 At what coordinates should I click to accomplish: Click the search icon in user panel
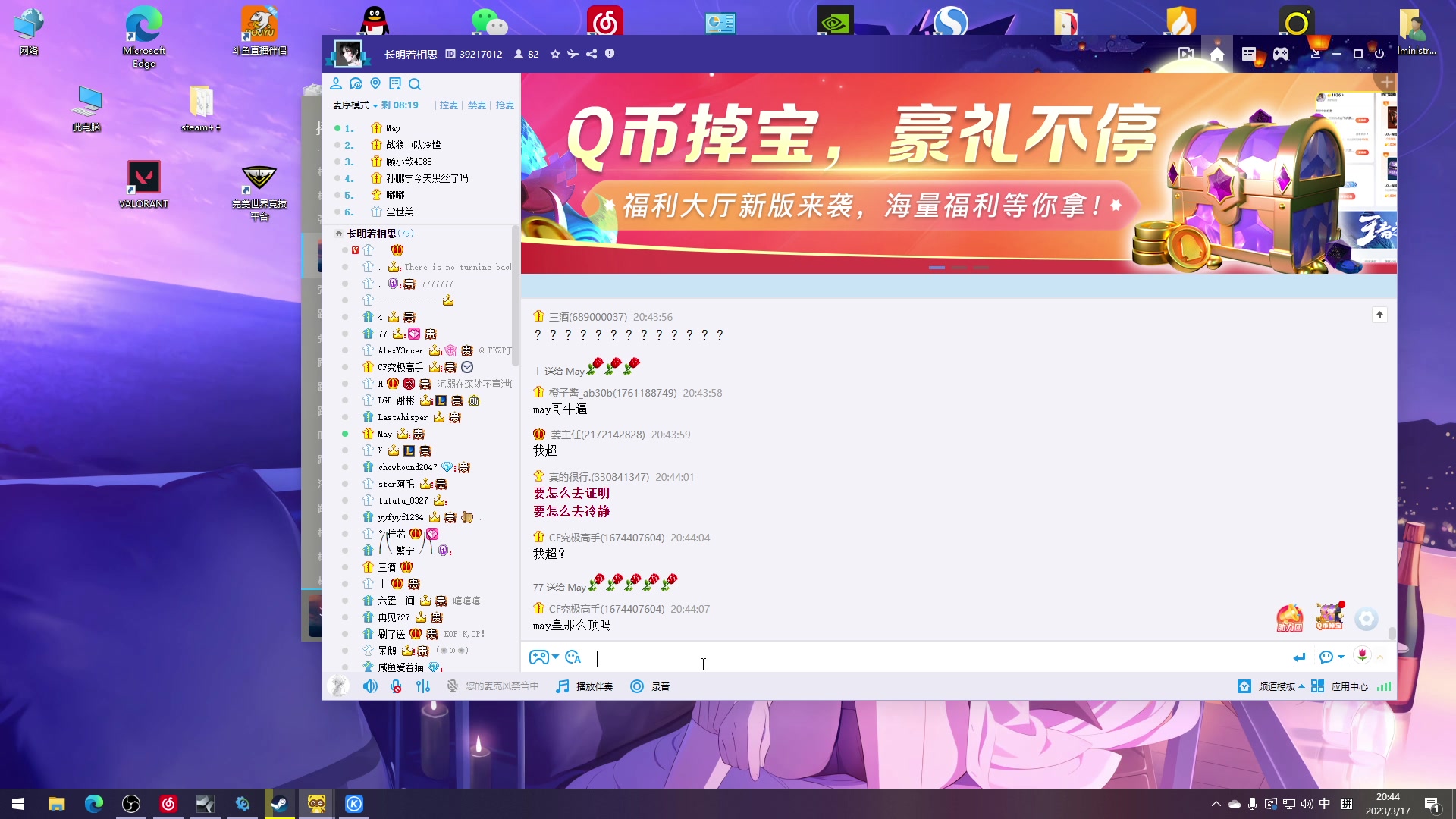(x=414, y=84)
